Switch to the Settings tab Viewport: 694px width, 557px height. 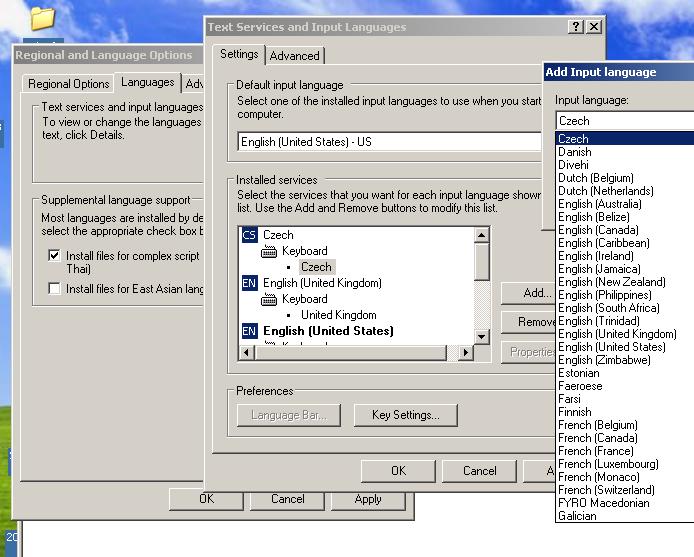tap(239, 54)
